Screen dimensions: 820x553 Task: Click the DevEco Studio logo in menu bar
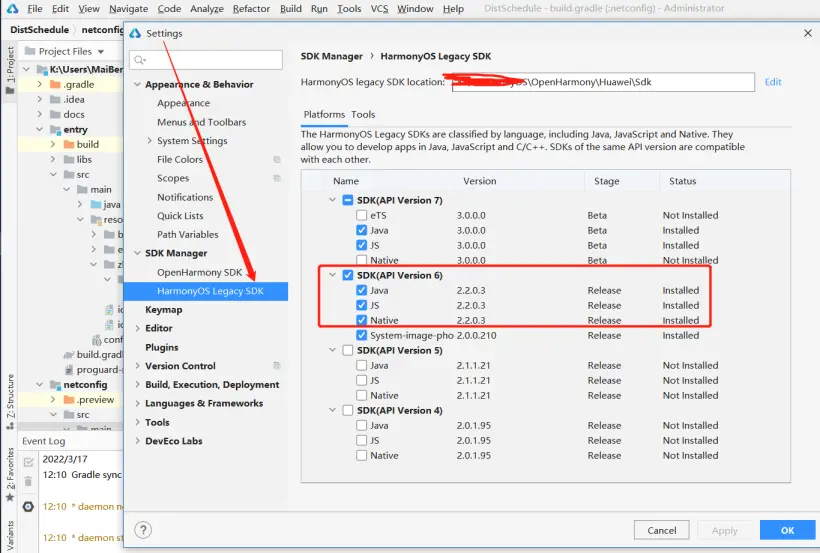(x=13, y=8)
